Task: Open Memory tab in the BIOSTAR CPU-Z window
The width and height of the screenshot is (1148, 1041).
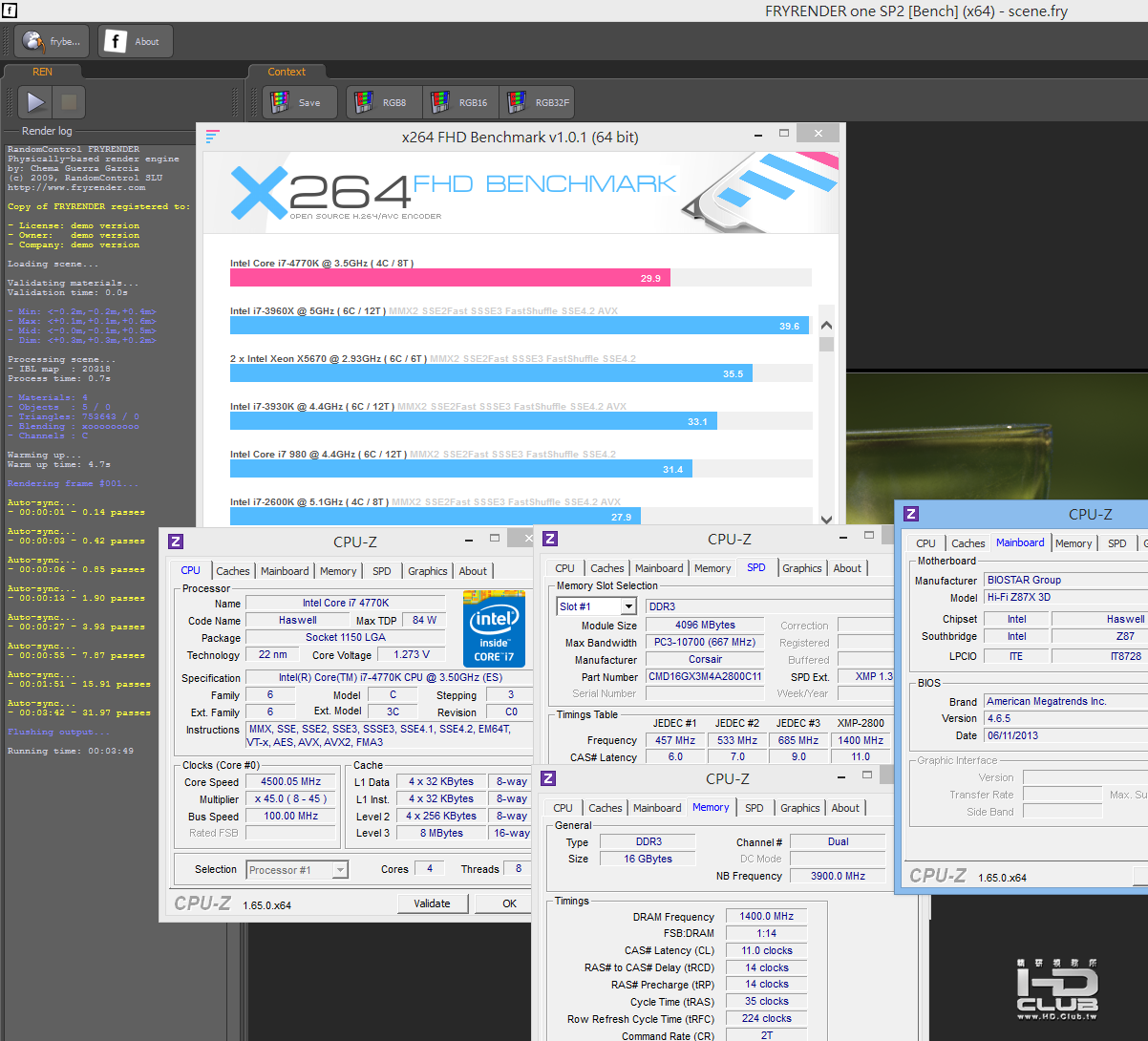Action: click(1074, 543)
